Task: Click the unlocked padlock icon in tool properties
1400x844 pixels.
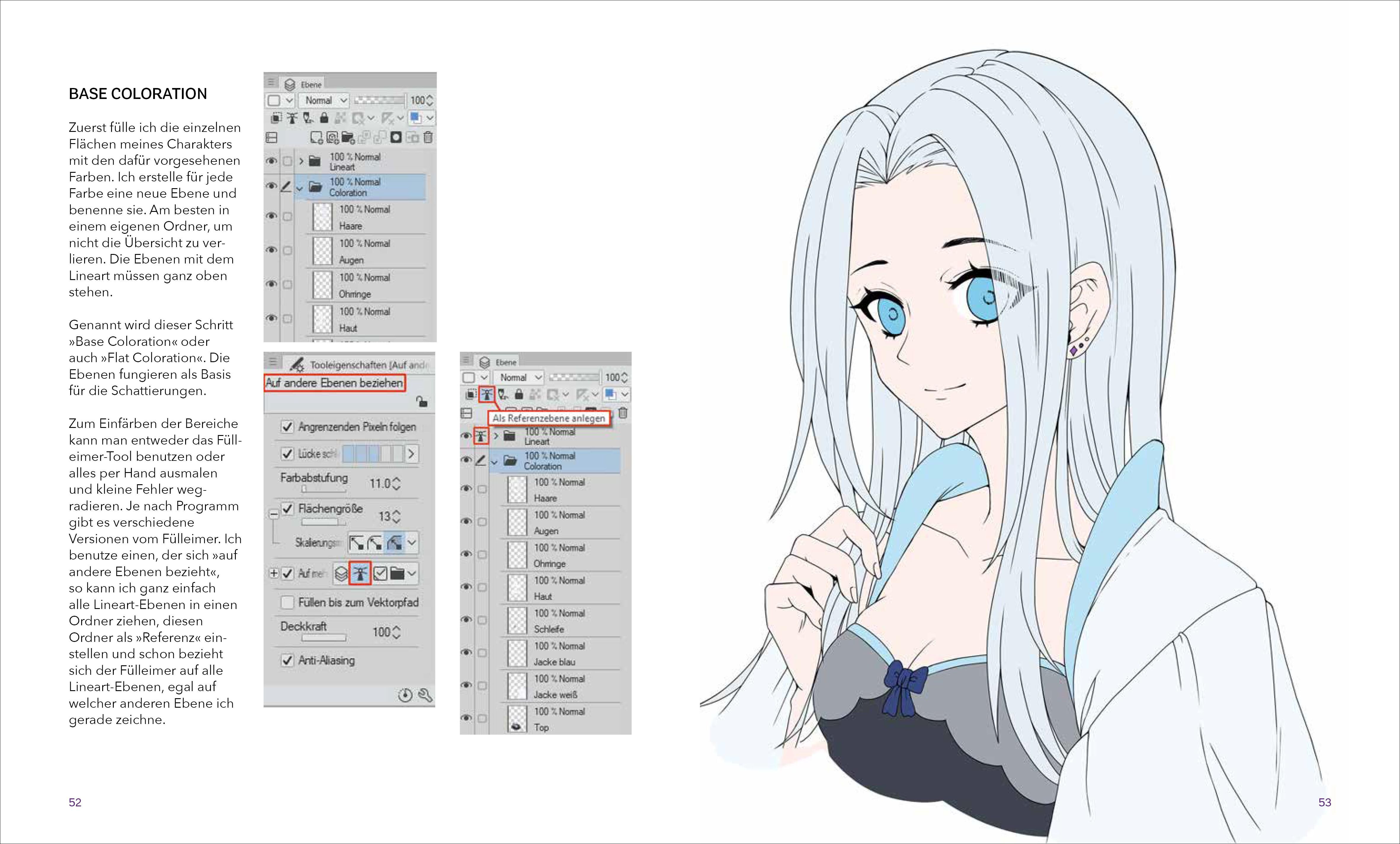Action: (422, 401)
